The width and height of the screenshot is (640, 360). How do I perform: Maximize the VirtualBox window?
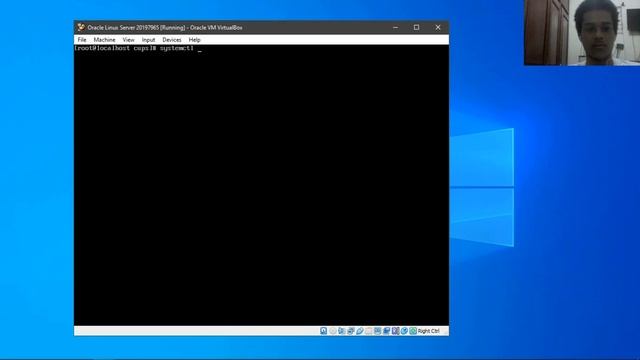click(x=416, y=27)
